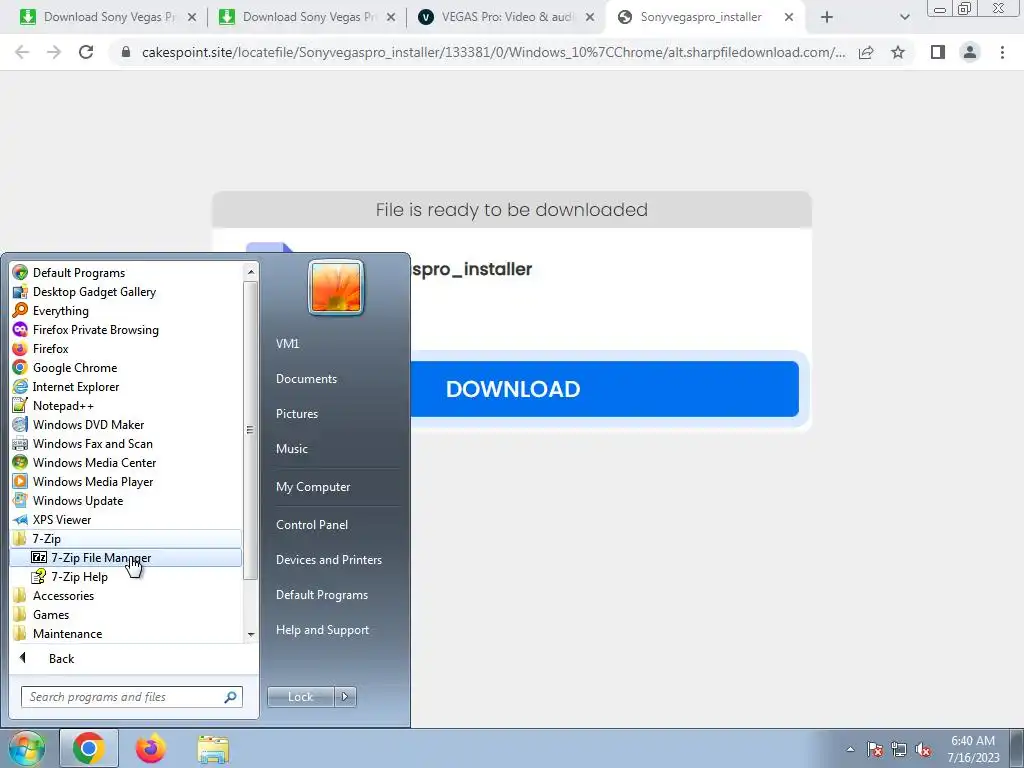The image size is (1024, 768).
Task: Click the search magnifier icon in Start menu
Action: 231,697
